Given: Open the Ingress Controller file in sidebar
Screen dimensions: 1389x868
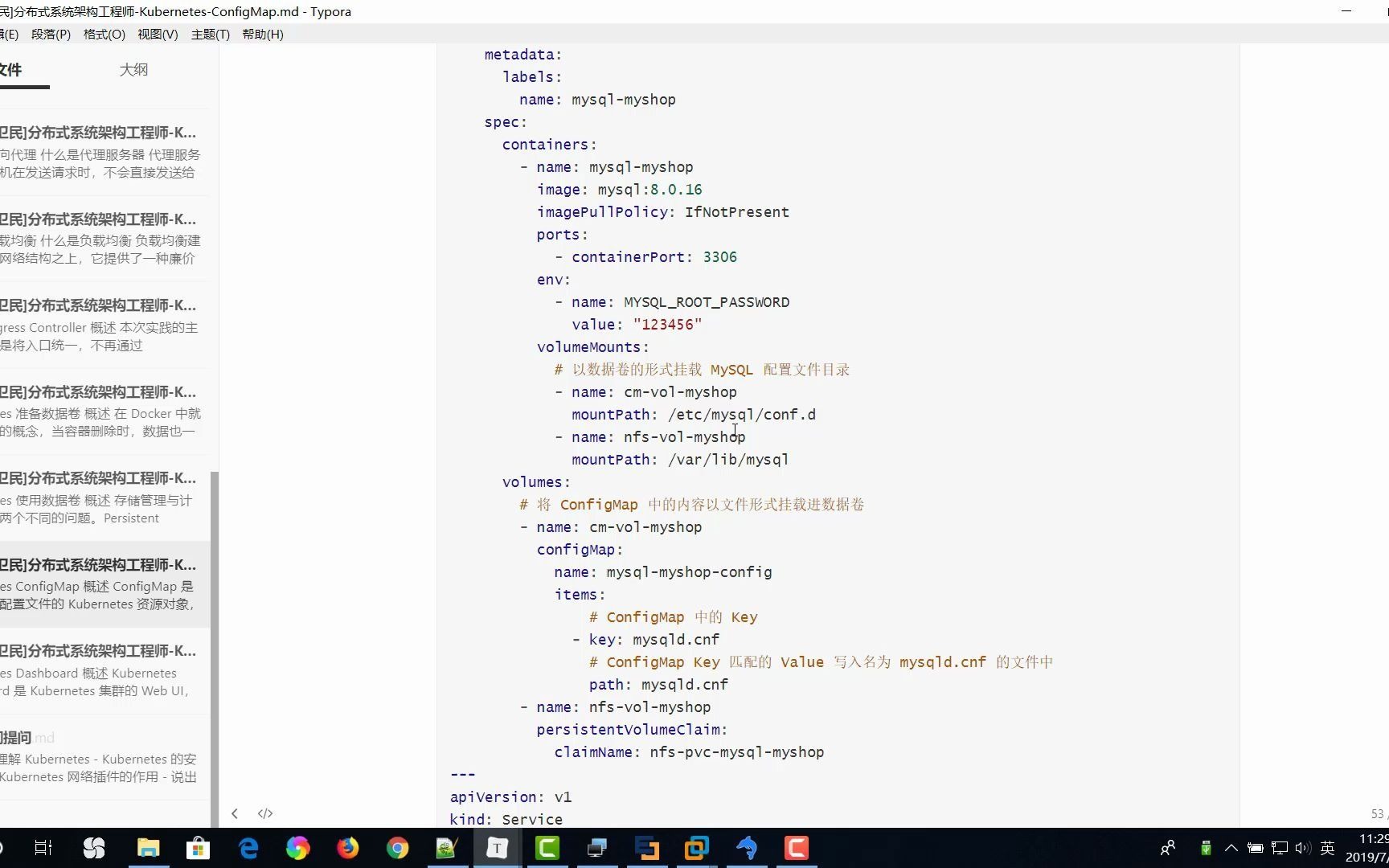Looking at the screenshot, I should click(104, 325).
